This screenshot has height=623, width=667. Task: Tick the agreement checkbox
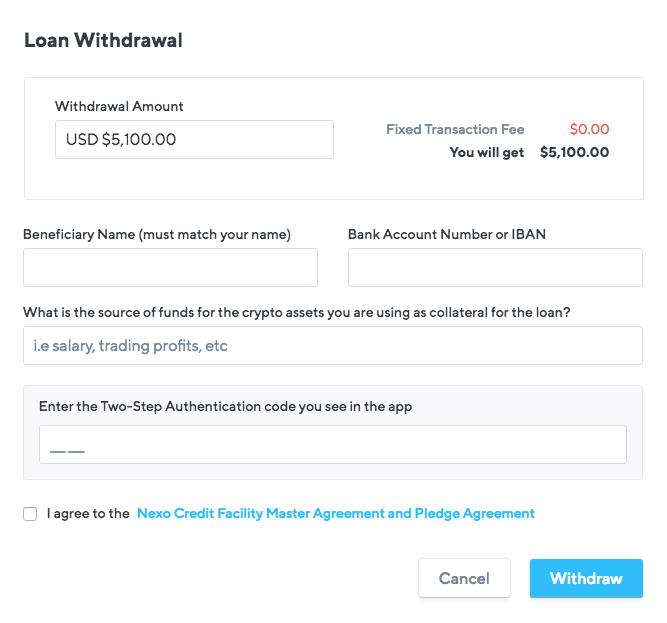click(x=30, y=514)
